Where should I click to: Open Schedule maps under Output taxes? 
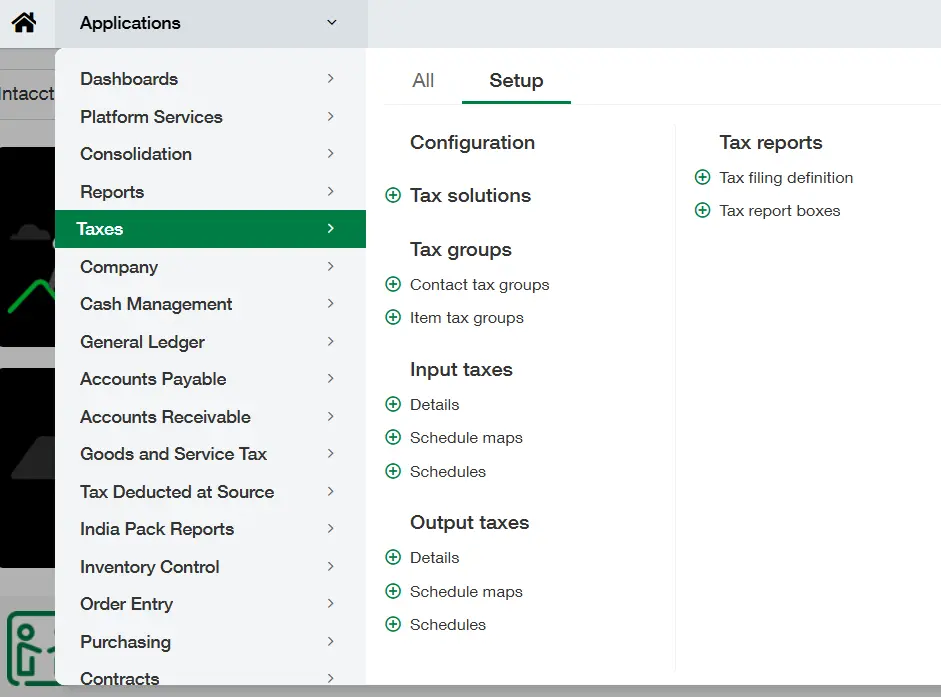tap(466, 592)
